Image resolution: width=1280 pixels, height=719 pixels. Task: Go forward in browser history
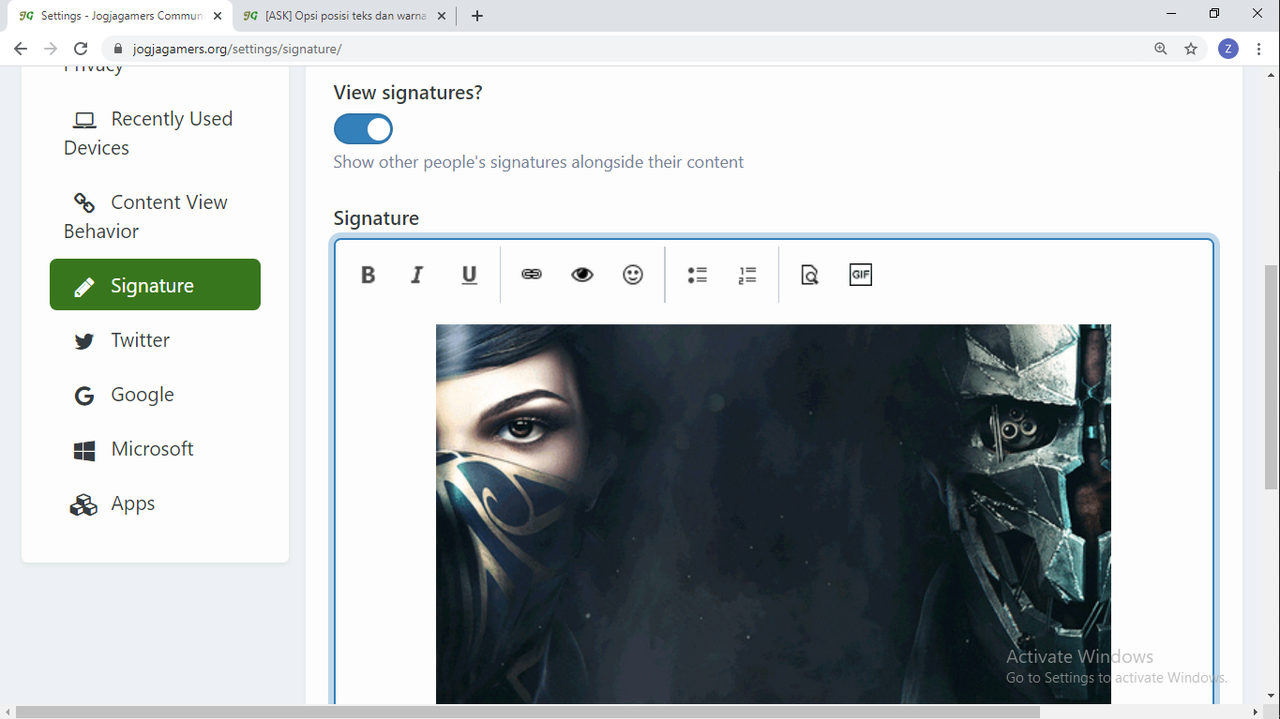tap(51, 48)
